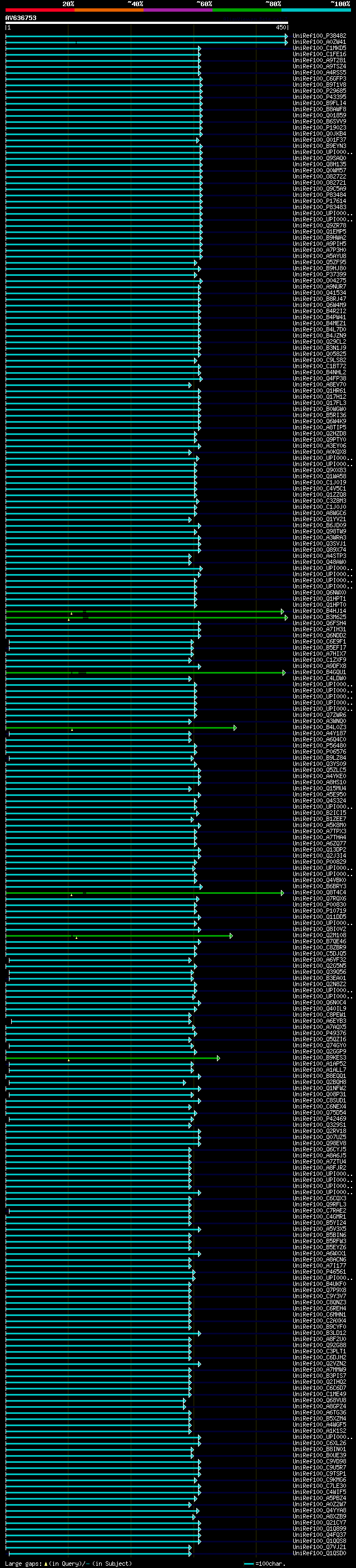Click the white query sequence bar

pyautogui.click(x=147, y=23)
